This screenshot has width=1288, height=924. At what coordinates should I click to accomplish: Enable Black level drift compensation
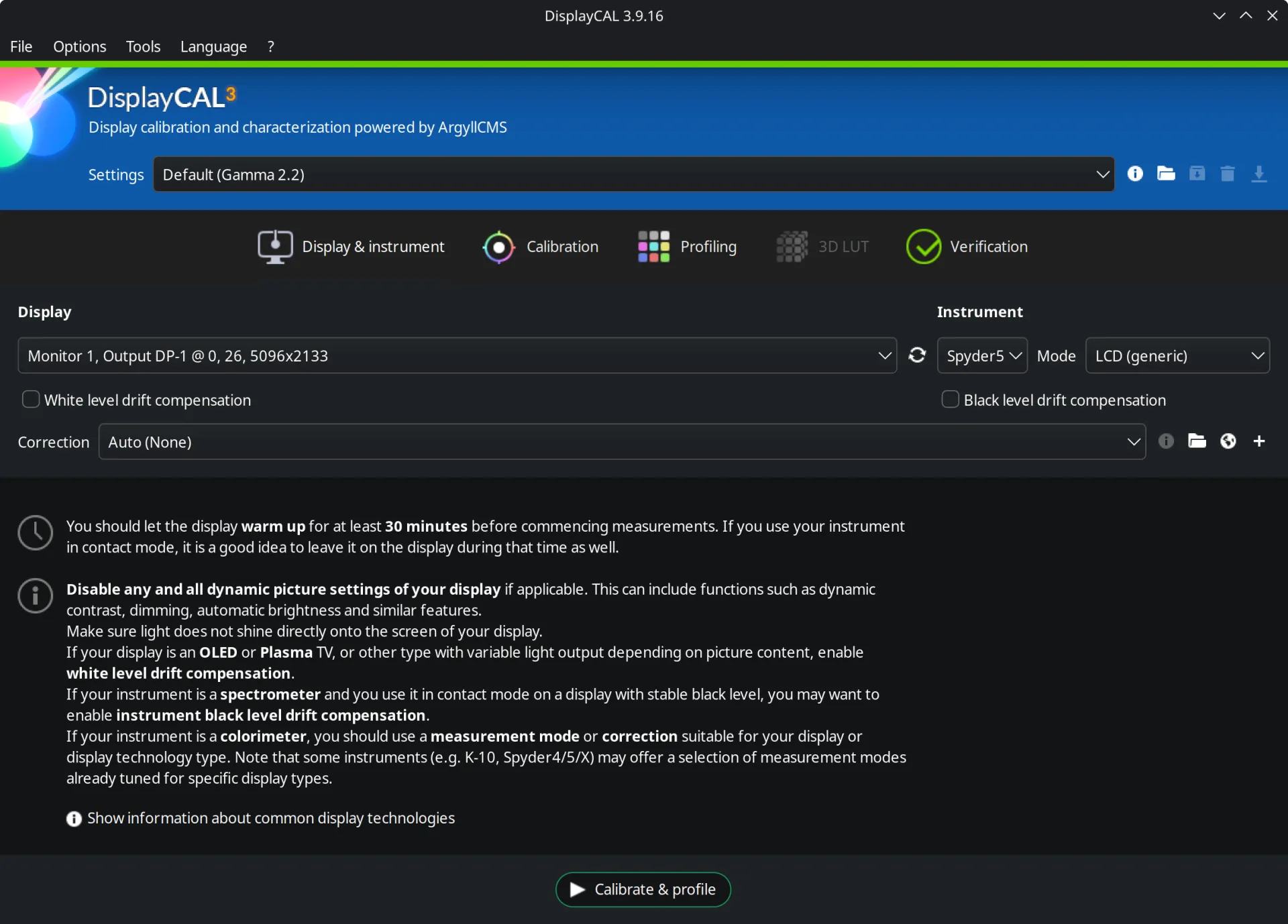click(950, 399)
